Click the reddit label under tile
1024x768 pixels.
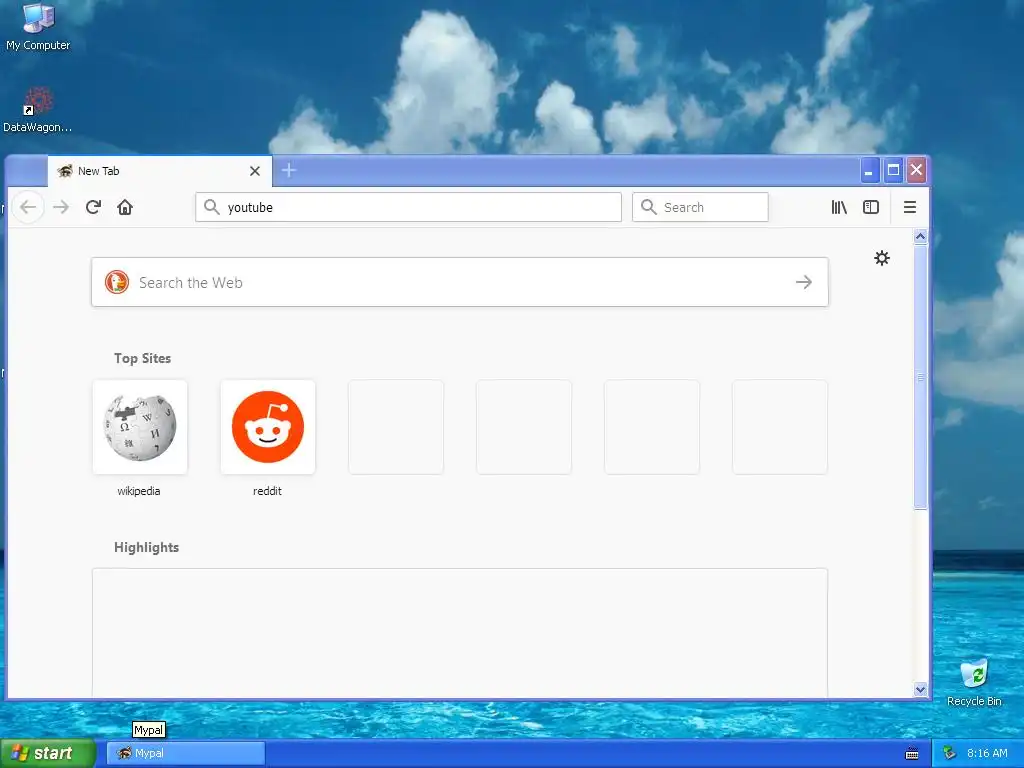[267, 491]
